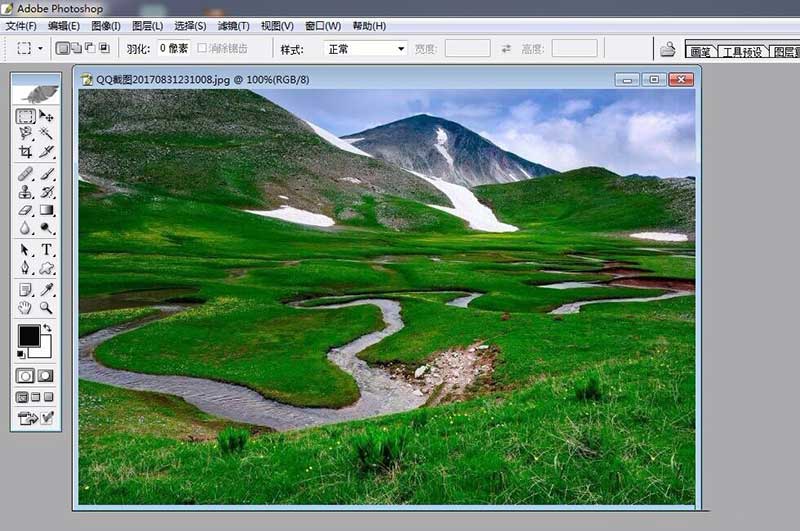Choose the add-to-selection mode button
The width and height of the screenshot is (800, 531).
[76, 48]
